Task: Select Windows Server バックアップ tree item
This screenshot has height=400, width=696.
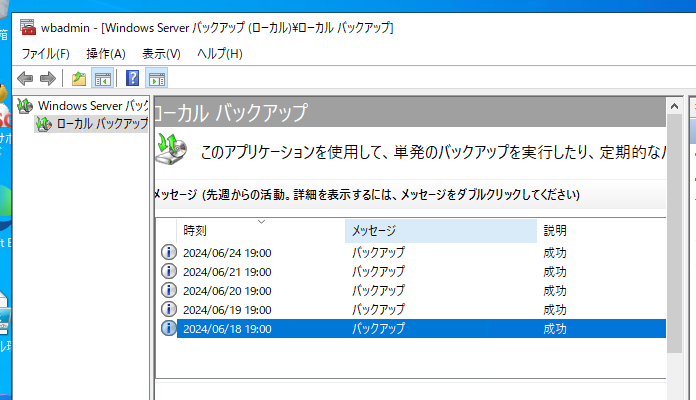Action: pyautogui.click(x=93, y=106)
